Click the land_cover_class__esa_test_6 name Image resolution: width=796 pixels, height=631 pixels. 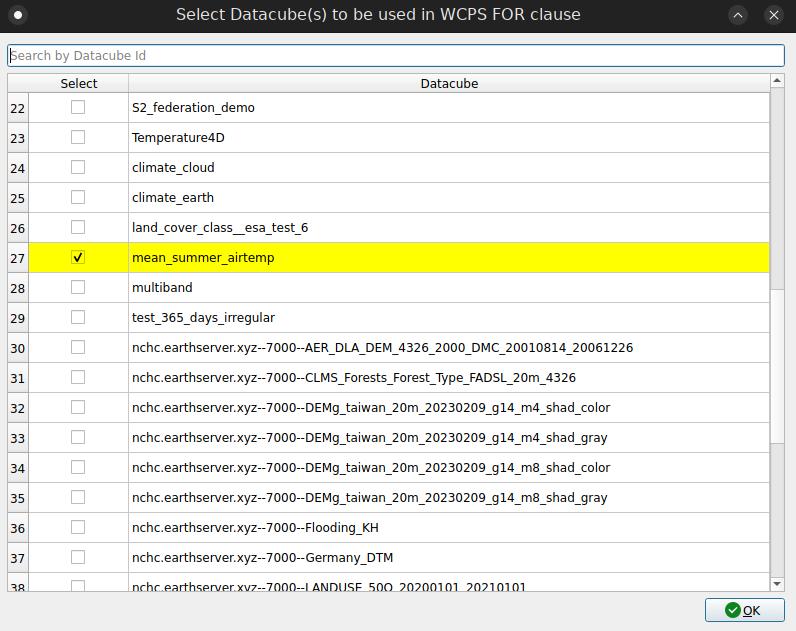tap(220, 227)
